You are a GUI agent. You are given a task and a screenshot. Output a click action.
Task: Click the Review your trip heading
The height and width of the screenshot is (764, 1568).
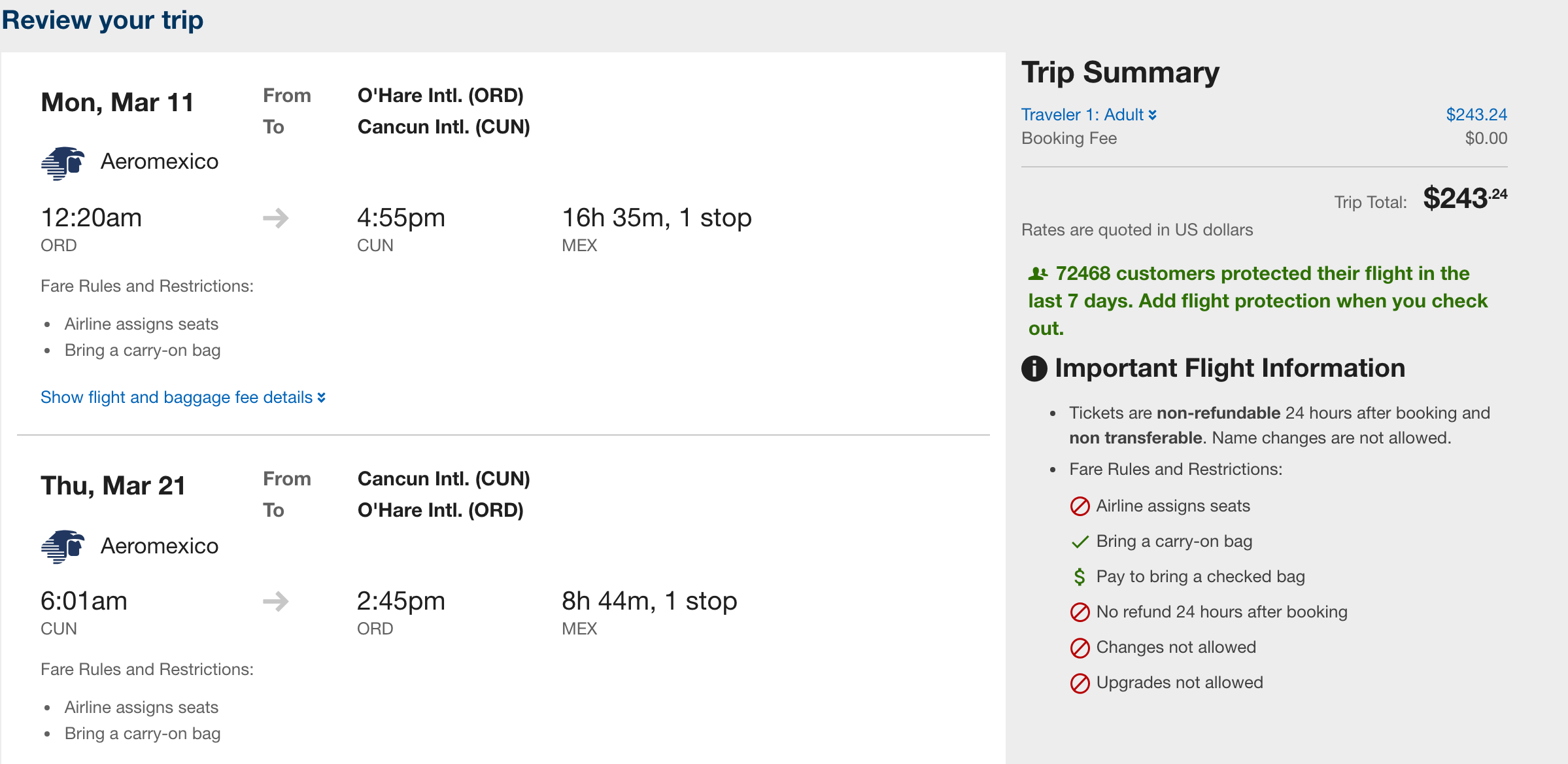pos(103,20)
